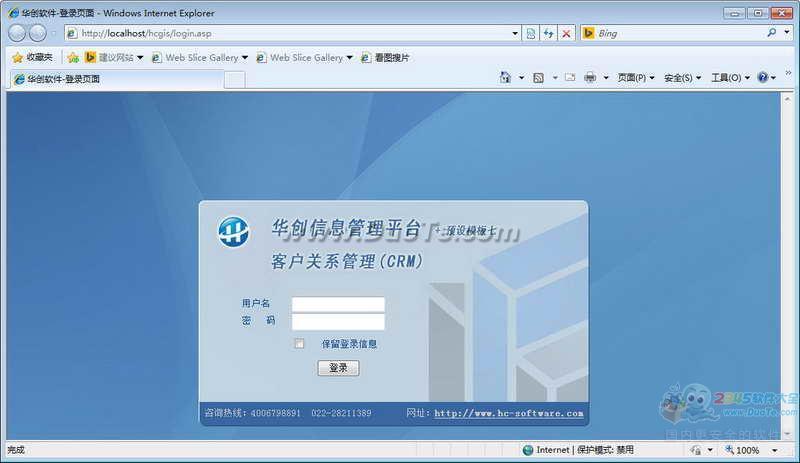This screenshot has width=800, height=463.
Task: Click the search magnifier icon
Action: coord(771,33)
